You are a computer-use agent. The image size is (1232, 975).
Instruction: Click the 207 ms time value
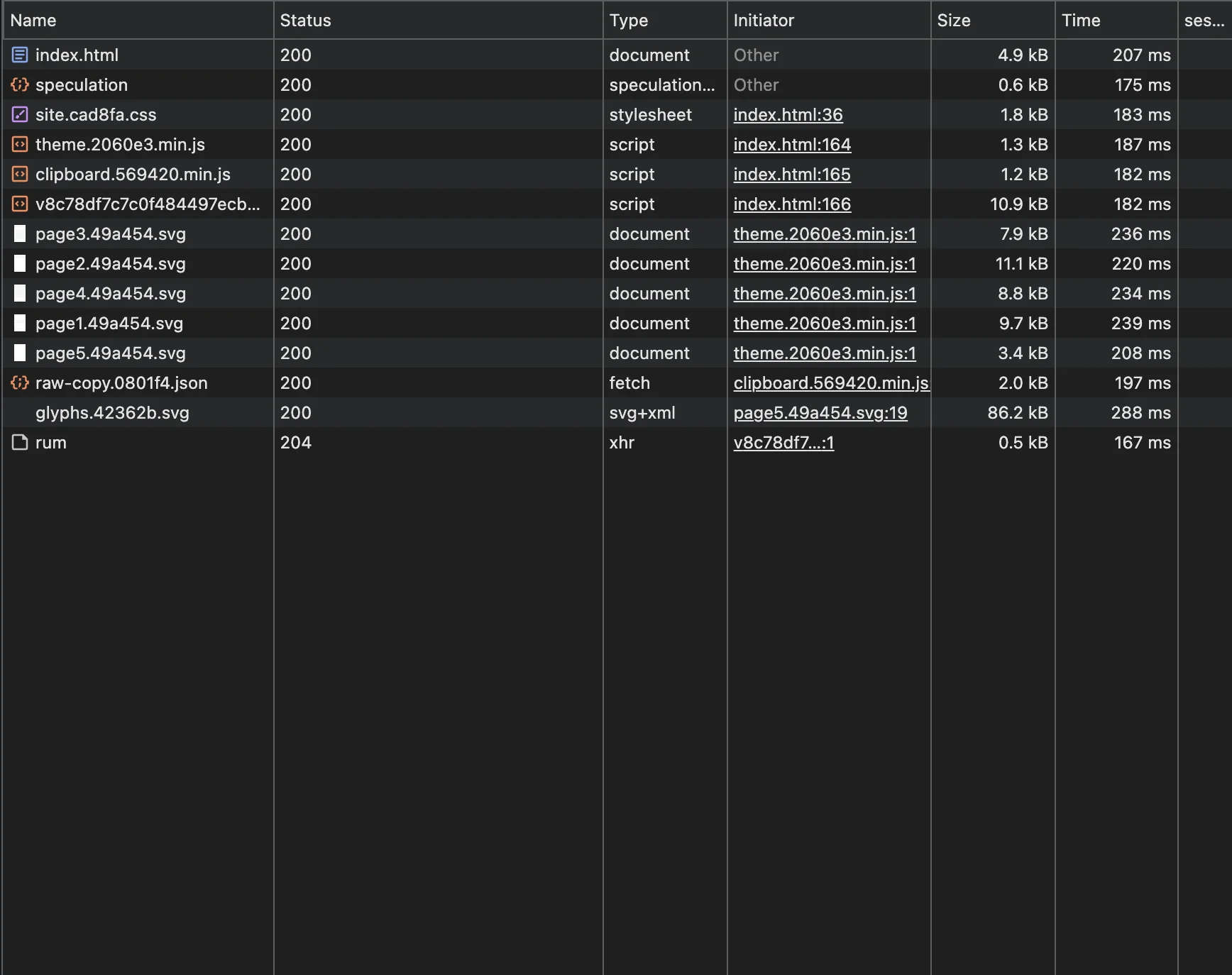tap(1142, 55)
